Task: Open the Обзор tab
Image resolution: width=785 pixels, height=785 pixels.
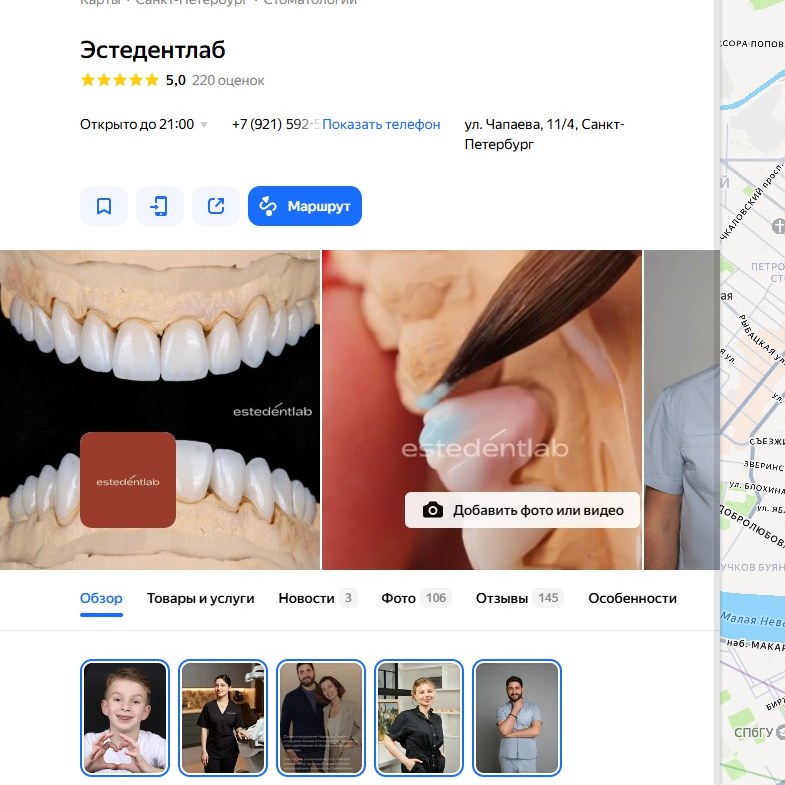Action: [101, 598]
